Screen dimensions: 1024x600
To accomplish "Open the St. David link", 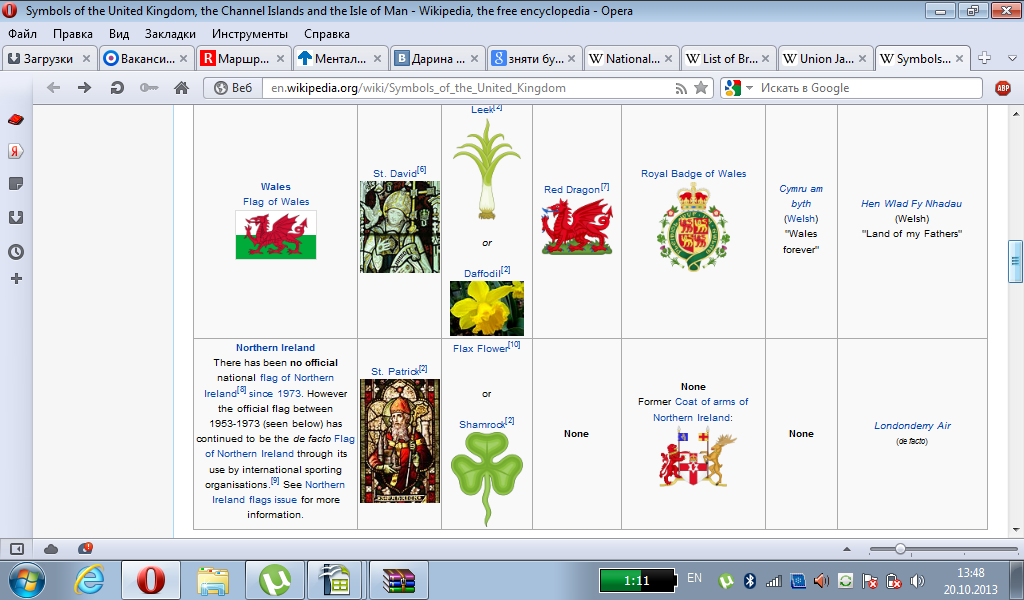I will (x=395, y=174).
